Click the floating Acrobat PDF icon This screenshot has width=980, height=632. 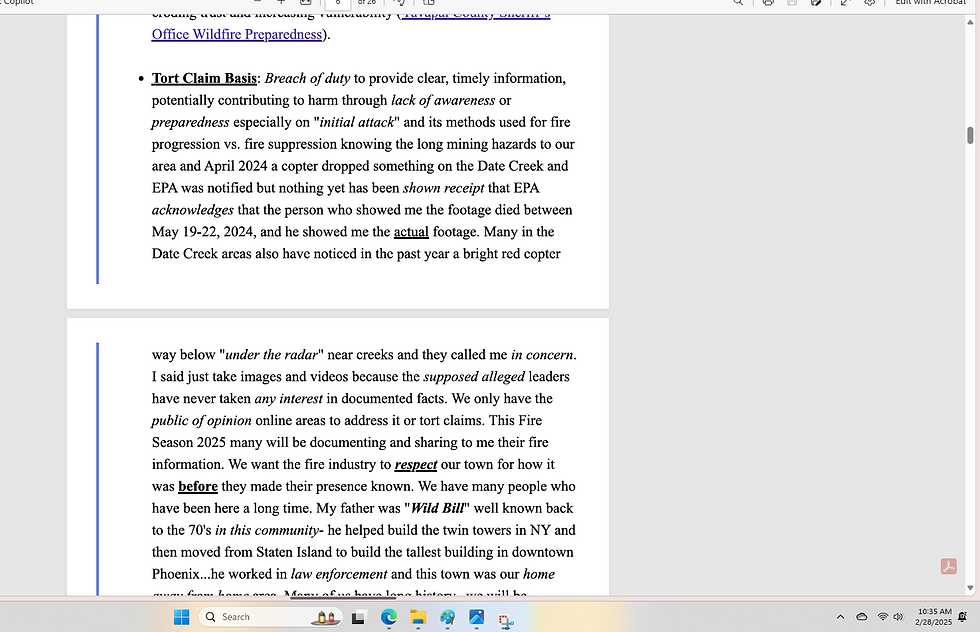(x=948, y=566)
